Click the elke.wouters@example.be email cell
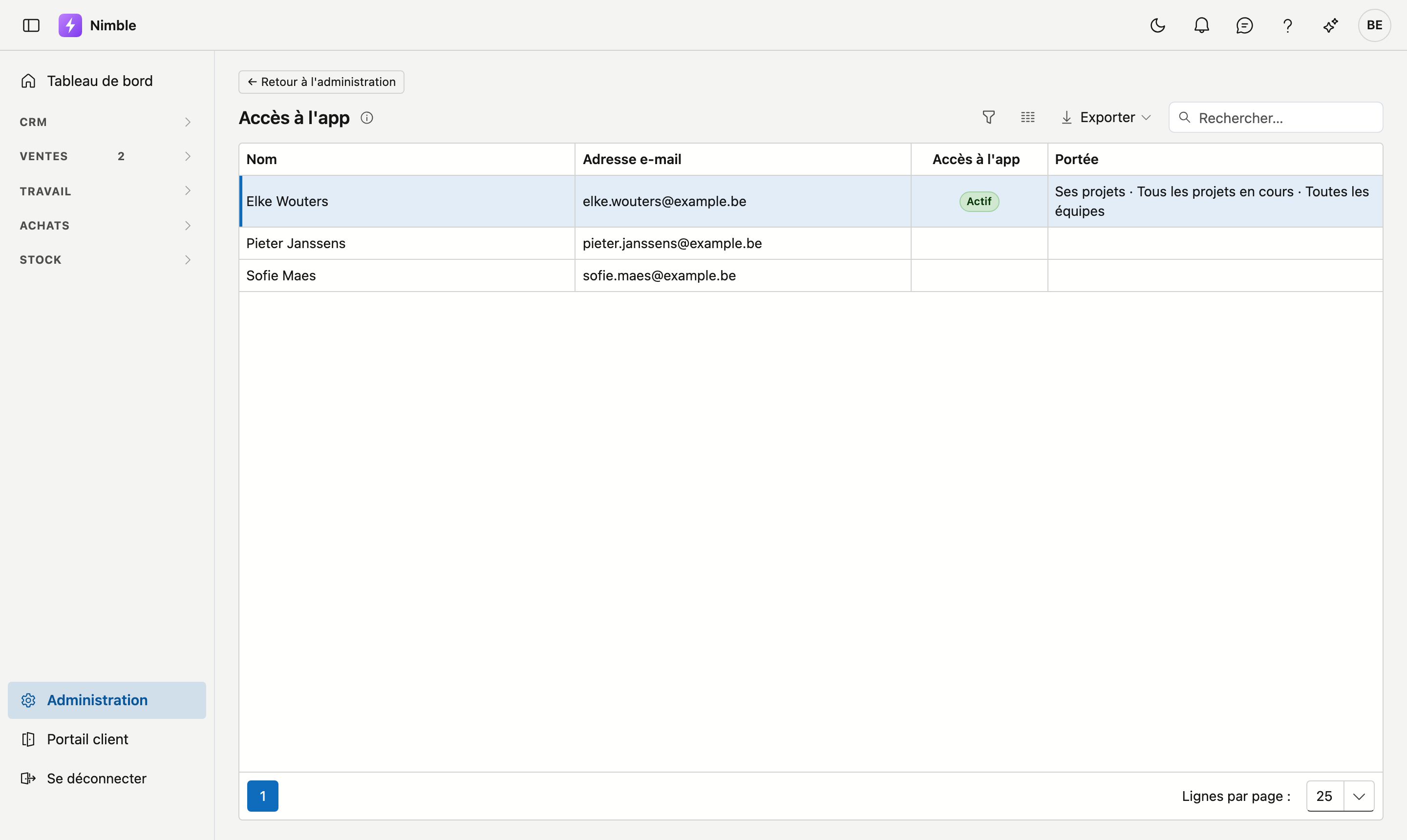 pyautogui.click(x=743, y=202)
